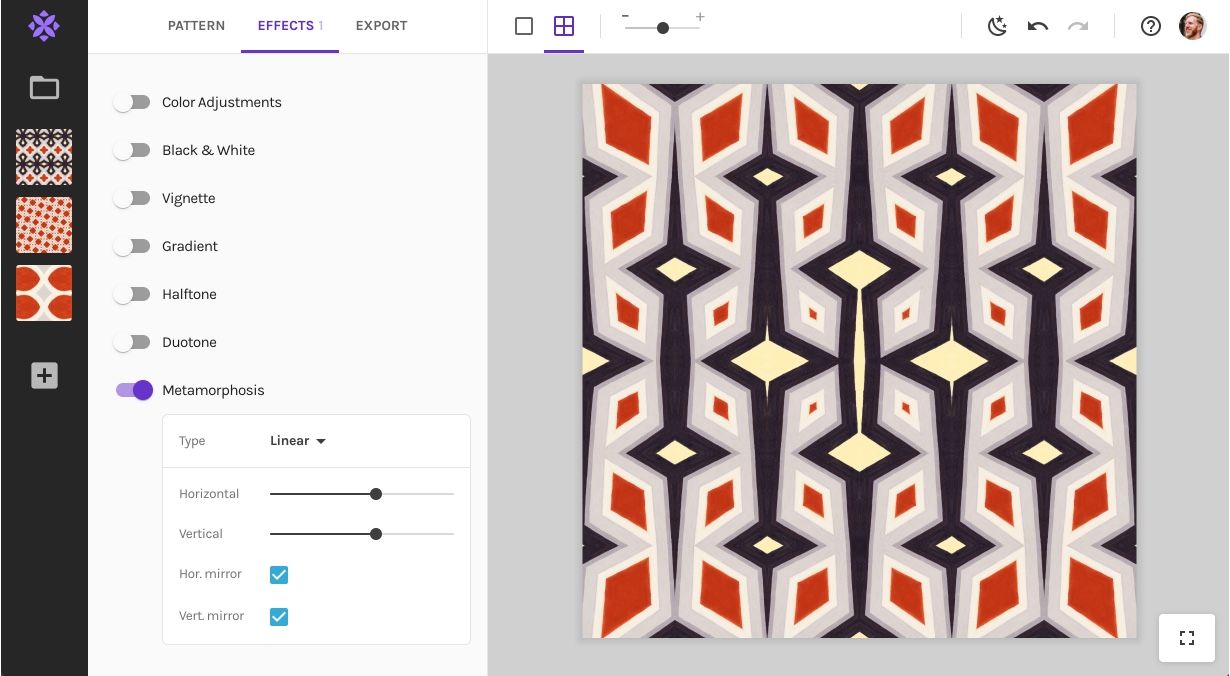Toggle dark mode moon icon
Screen dimensions: 1230x676
pyautogui.click(x=997, y=26)
